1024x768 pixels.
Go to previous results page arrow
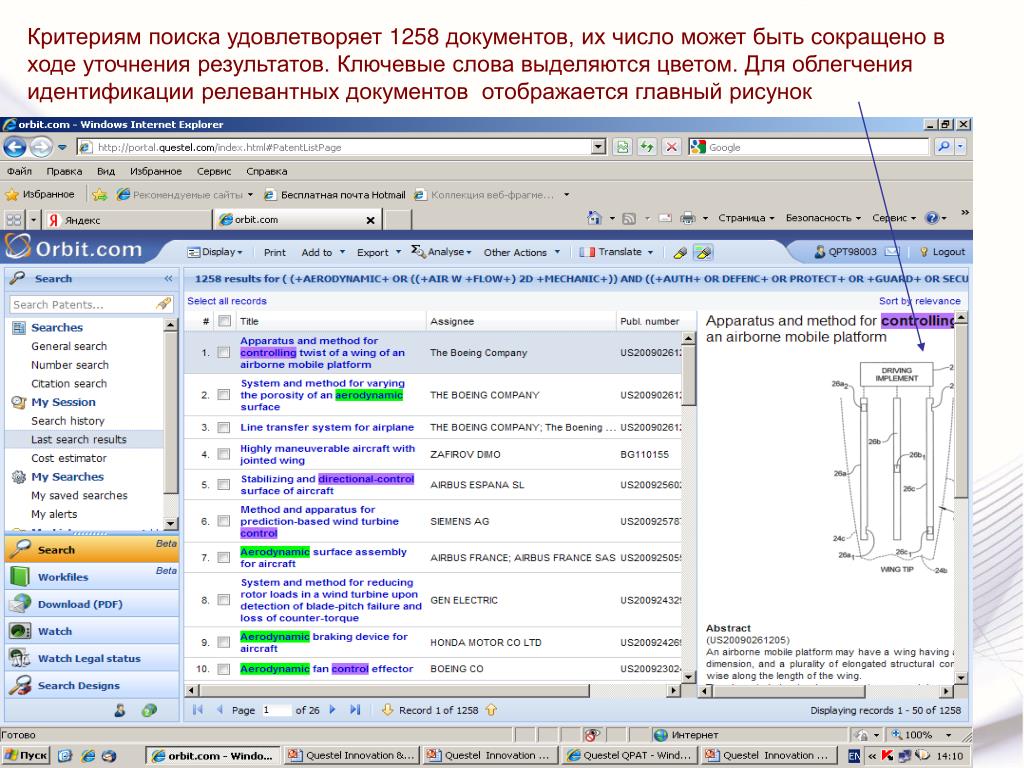tap(219, 709)
